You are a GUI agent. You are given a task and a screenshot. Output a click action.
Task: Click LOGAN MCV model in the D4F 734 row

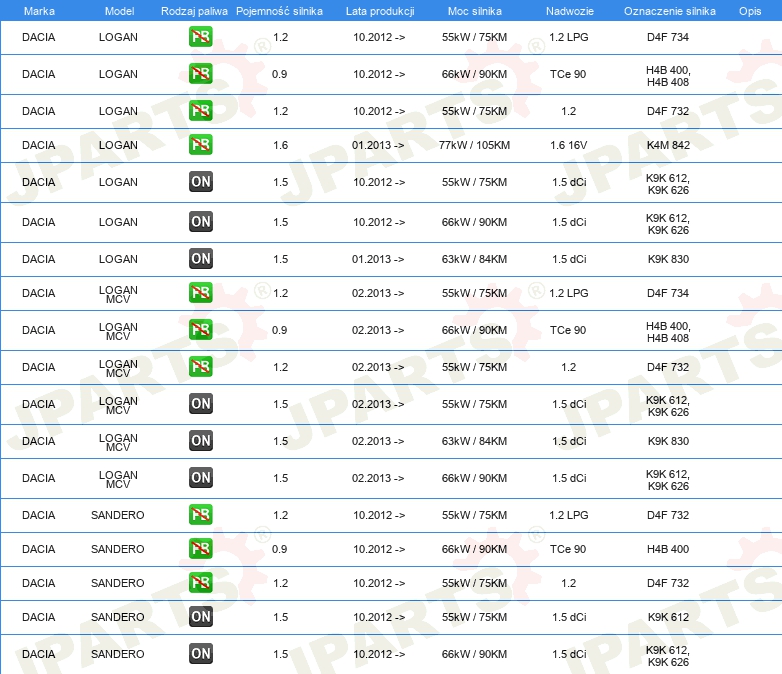click(118, 294)
